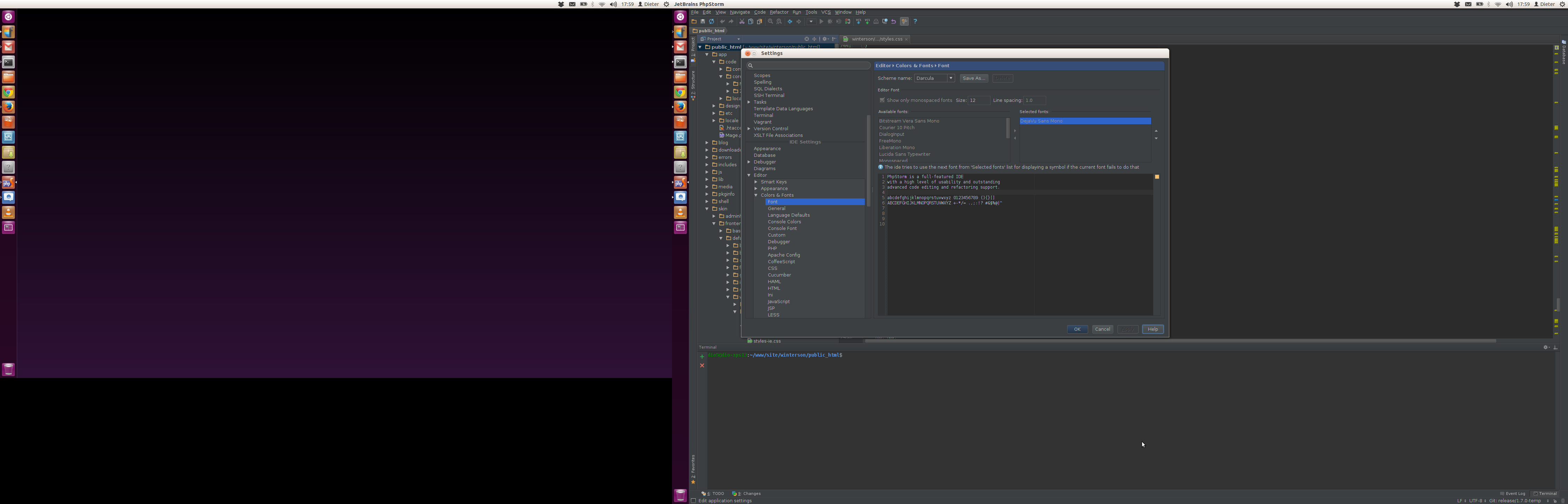Open the VCS menu
Screen dimensions: 1568x504
[825, 12]
